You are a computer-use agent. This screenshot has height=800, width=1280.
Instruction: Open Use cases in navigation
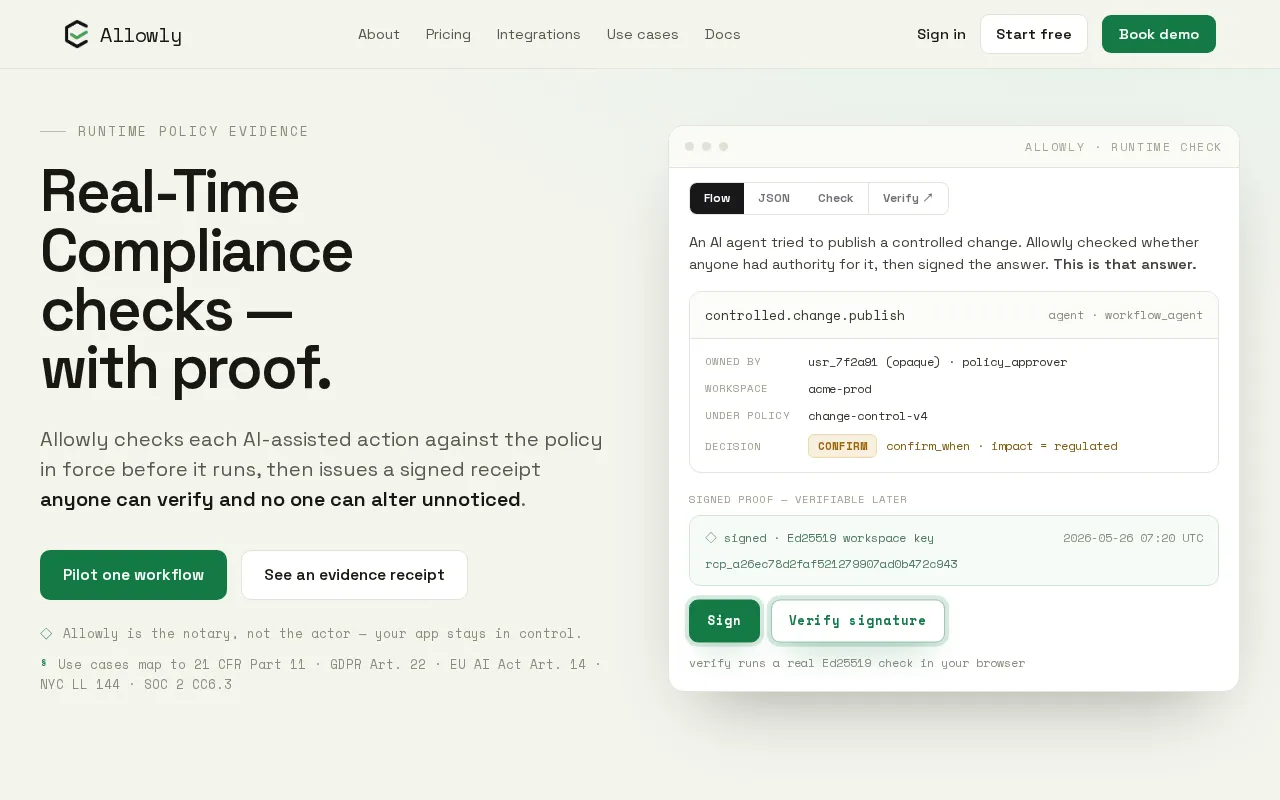point(642,34)
